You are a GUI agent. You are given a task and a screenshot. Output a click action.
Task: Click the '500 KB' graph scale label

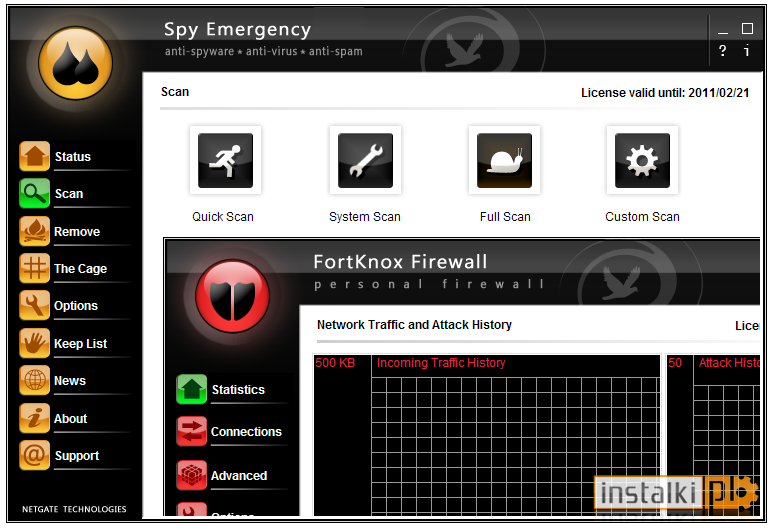pos(335,363)
